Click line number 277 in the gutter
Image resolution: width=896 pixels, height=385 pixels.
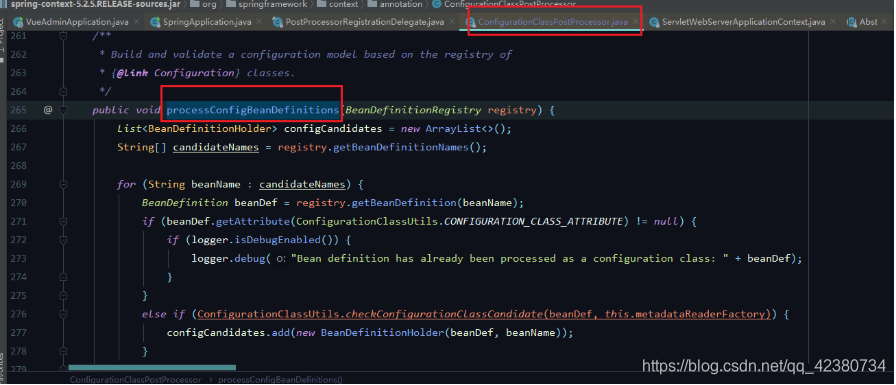pyautogui.click(x=19, y=332)
